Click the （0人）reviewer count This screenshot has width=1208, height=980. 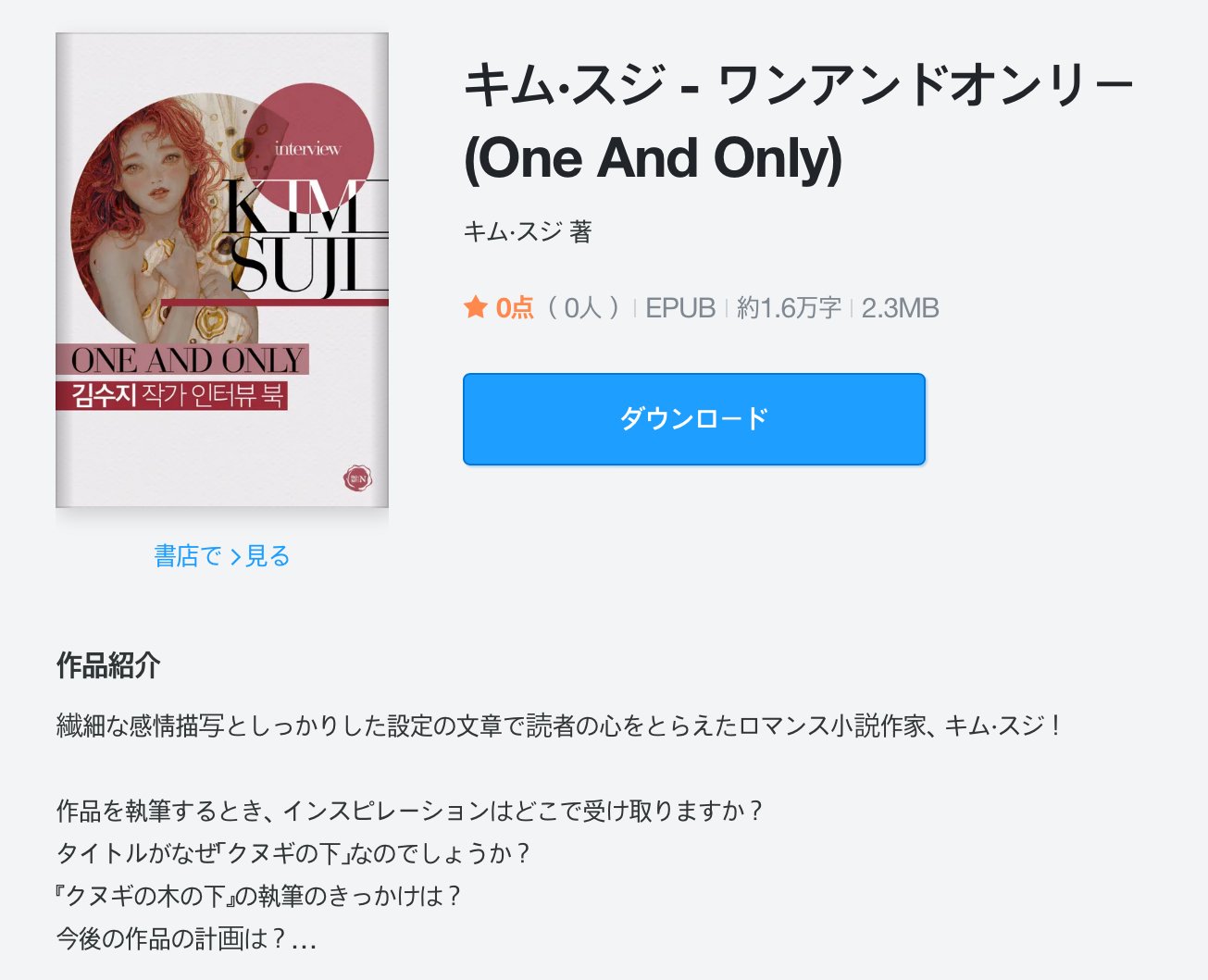point(583,307)
